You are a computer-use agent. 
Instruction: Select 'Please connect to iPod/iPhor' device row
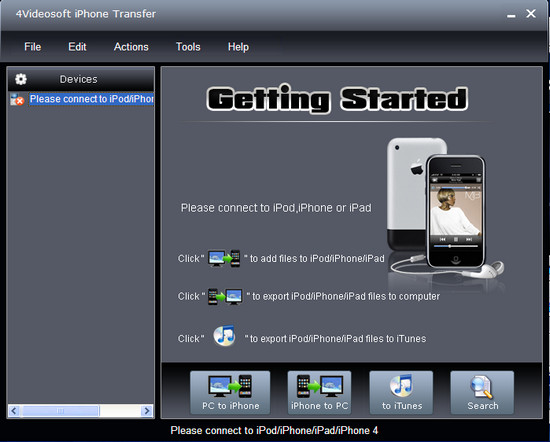(x=92, y=99)
